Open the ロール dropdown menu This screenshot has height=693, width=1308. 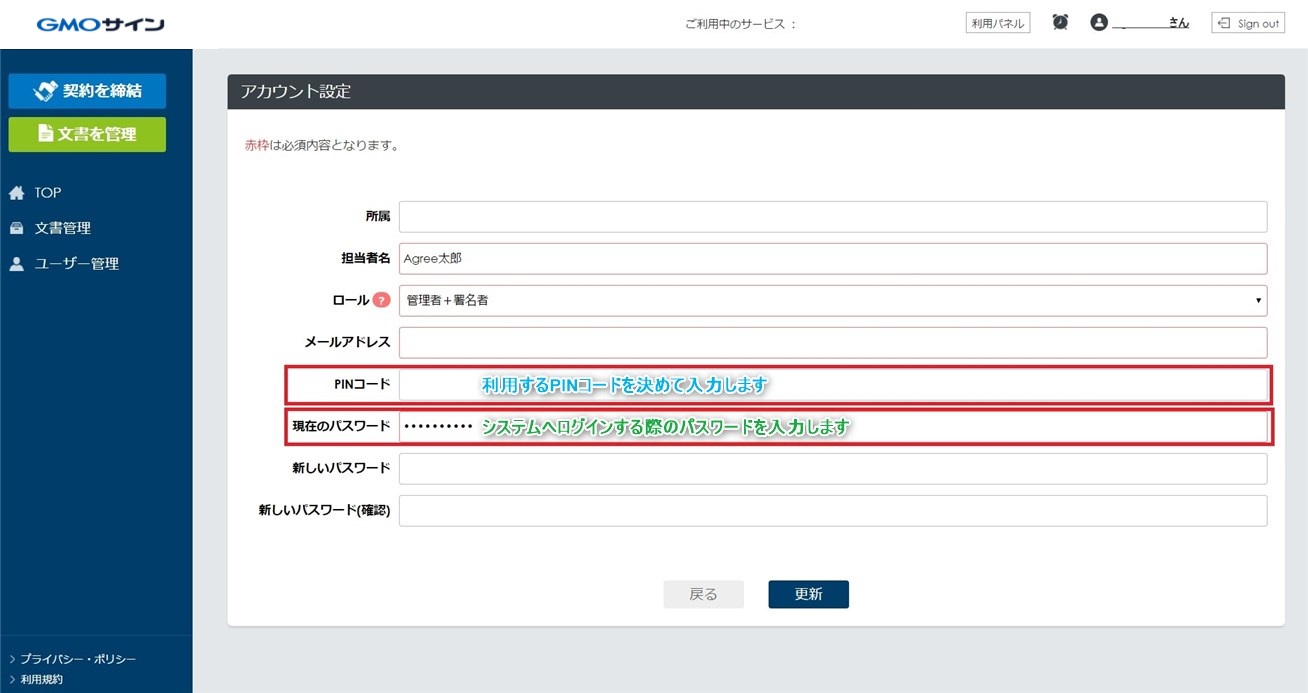tap(832, 300)
